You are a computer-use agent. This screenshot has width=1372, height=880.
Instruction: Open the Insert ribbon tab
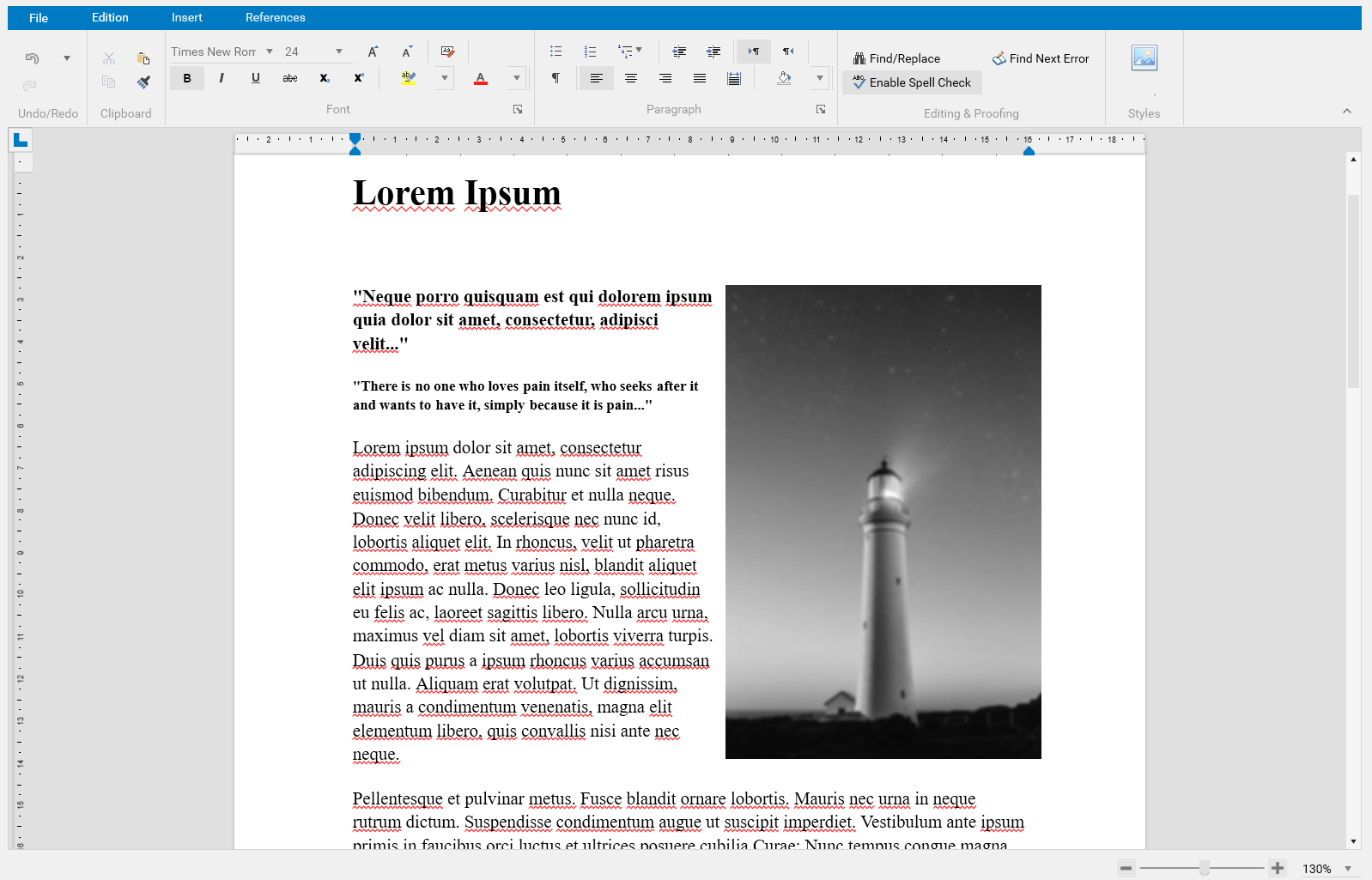tap(186, 17)
